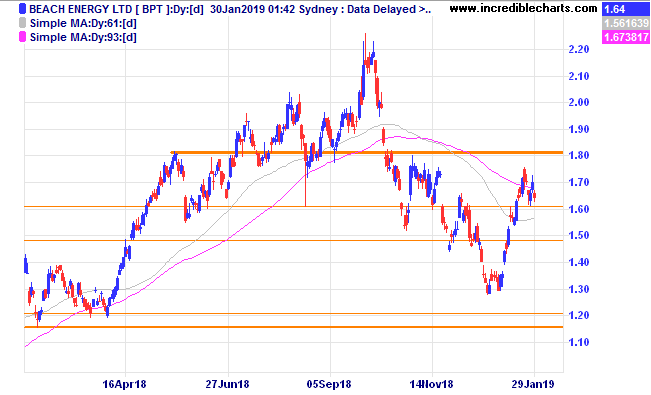The width and height of the screenshot is (651, 395).
Task: Click the 05Sep18 date axis label
Action: 329,384
